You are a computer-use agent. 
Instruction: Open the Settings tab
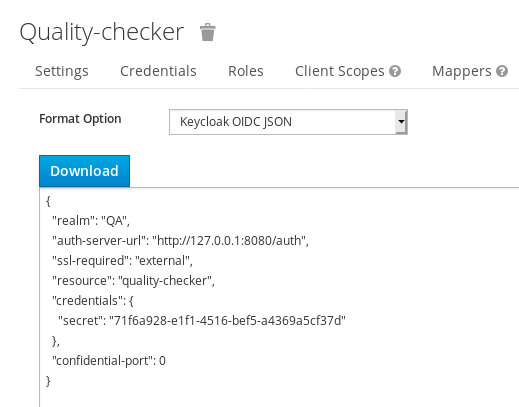tap(62, 71)
